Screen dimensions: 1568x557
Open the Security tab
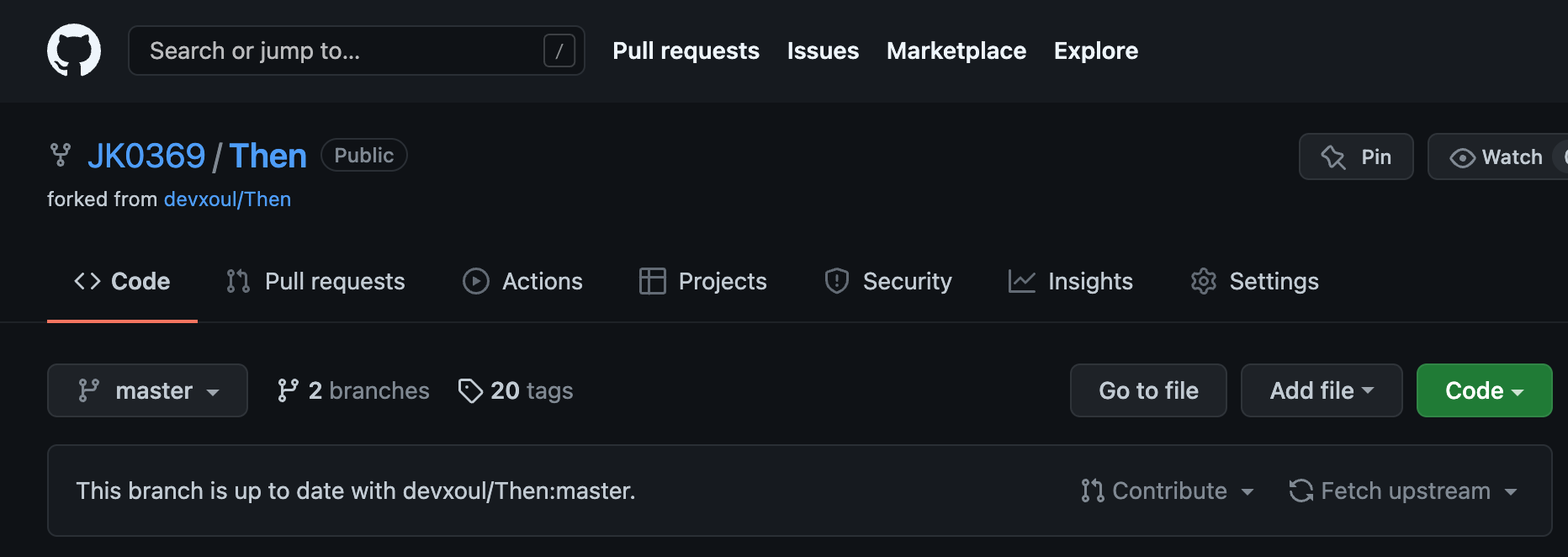(887, 281)
